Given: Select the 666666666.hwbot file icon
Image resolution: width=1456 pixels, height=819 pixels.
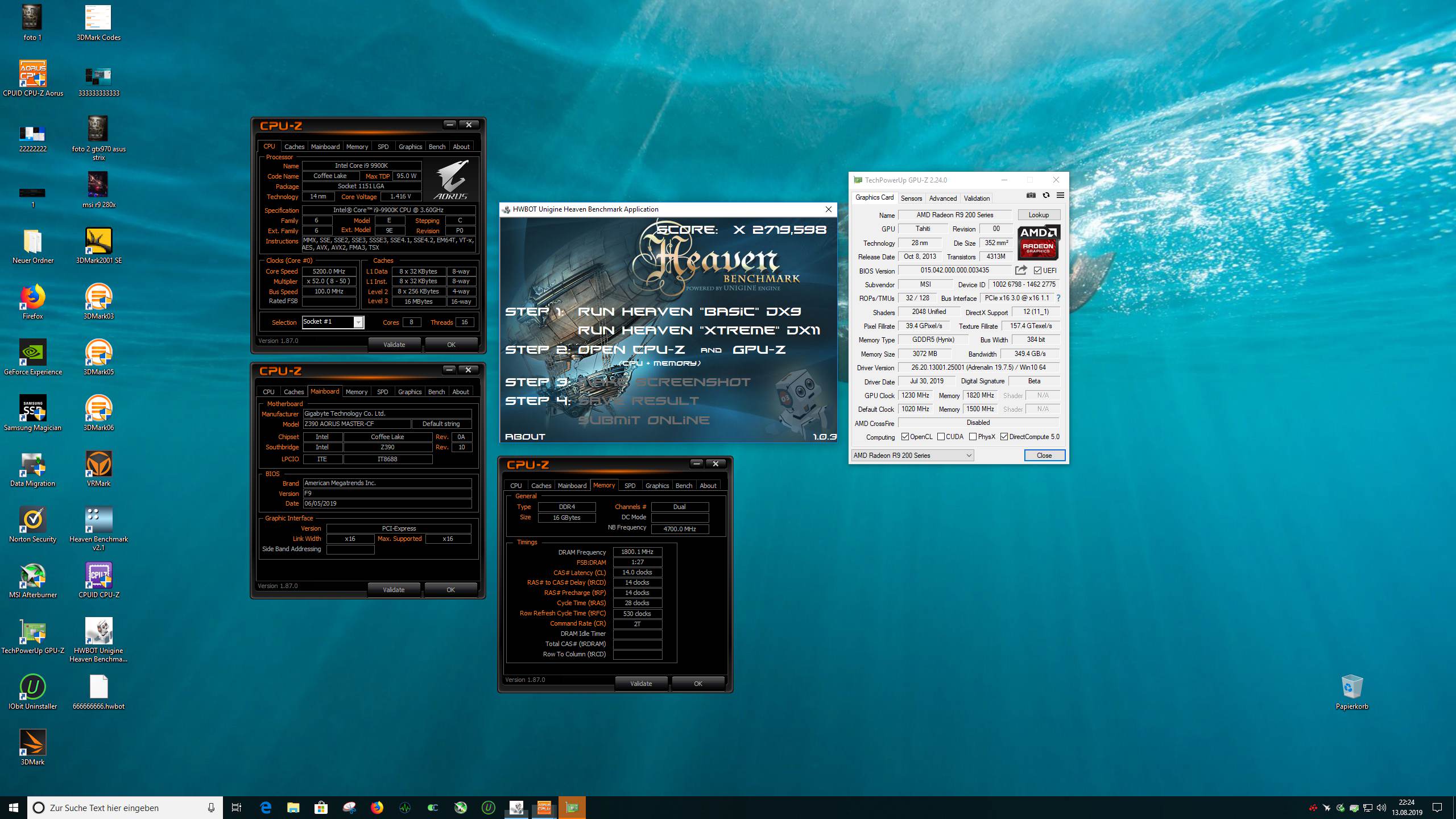Looking at the screenshot, I should click(x=98, y=692).
